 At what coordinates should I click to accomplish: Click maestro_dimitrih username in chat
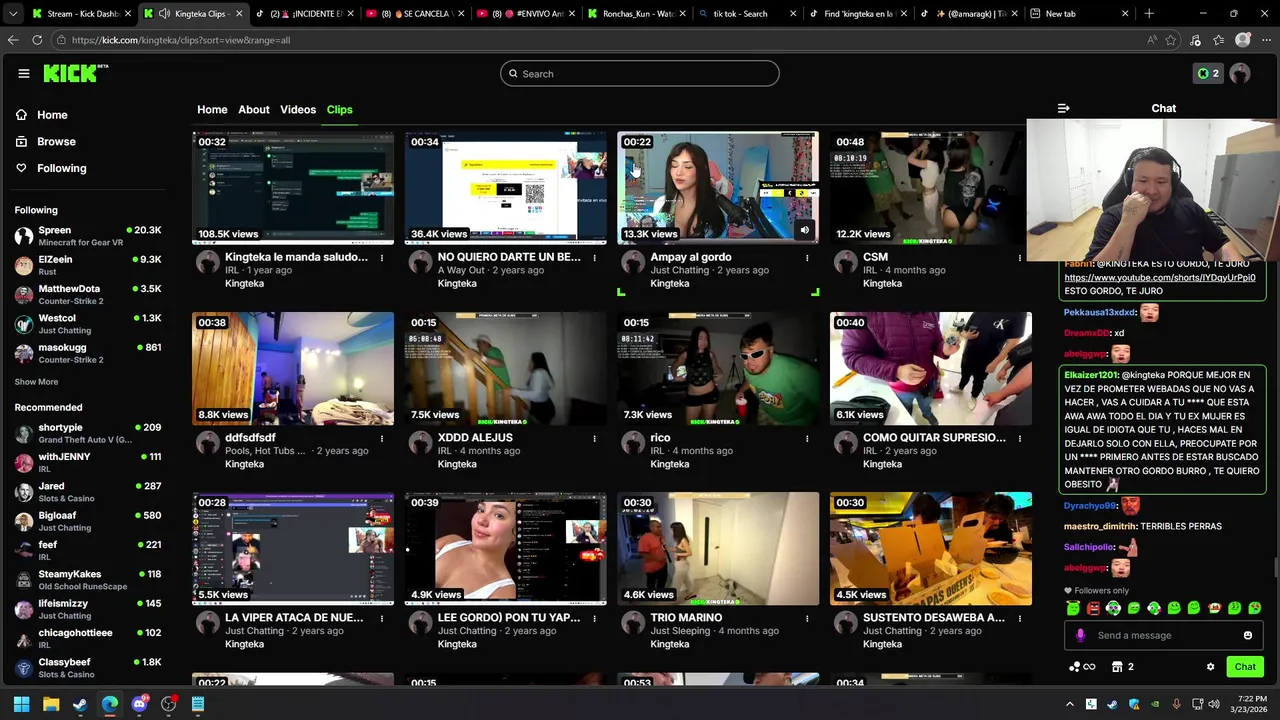pos(1100,526)
